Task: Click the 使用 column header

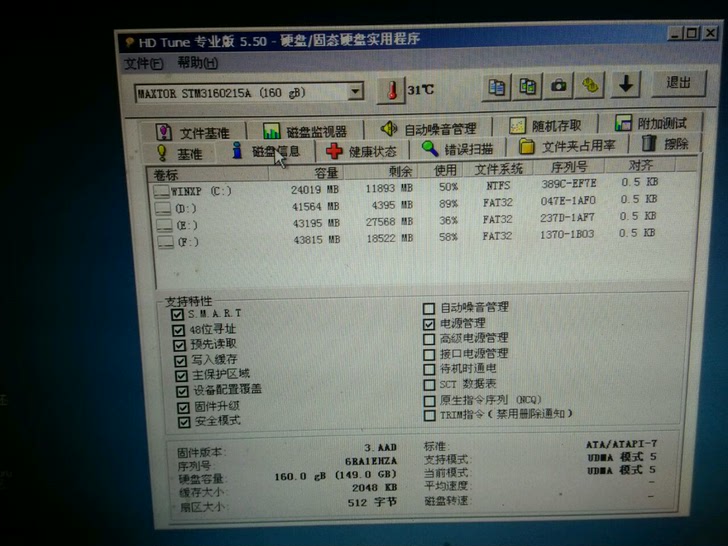Action: tap(440, 170)
